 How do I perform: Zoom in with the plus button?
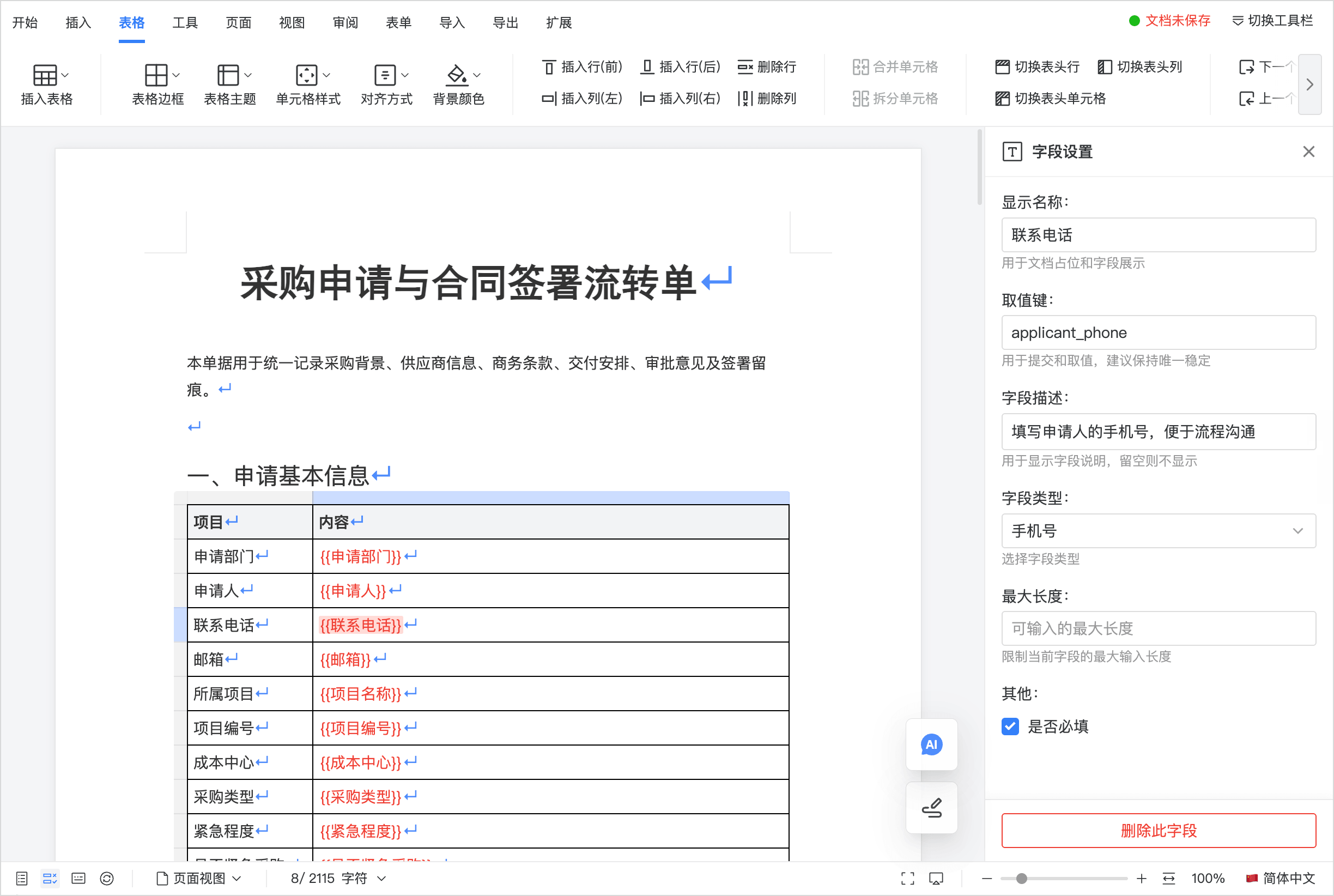coord(1142,878)
